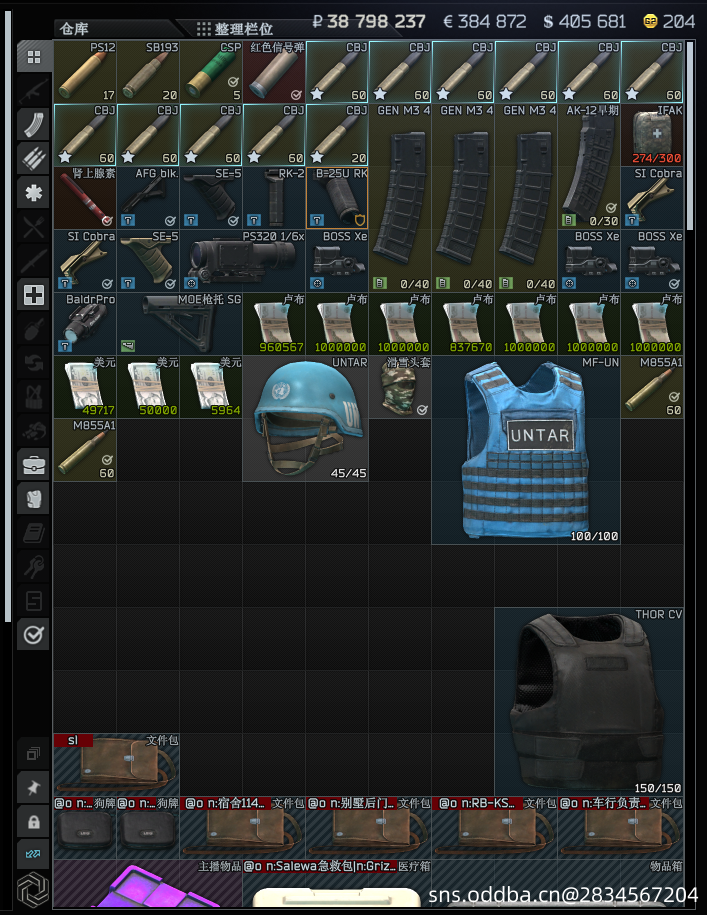
Task: Toggle the padlock lock icon
Action: 34,822
